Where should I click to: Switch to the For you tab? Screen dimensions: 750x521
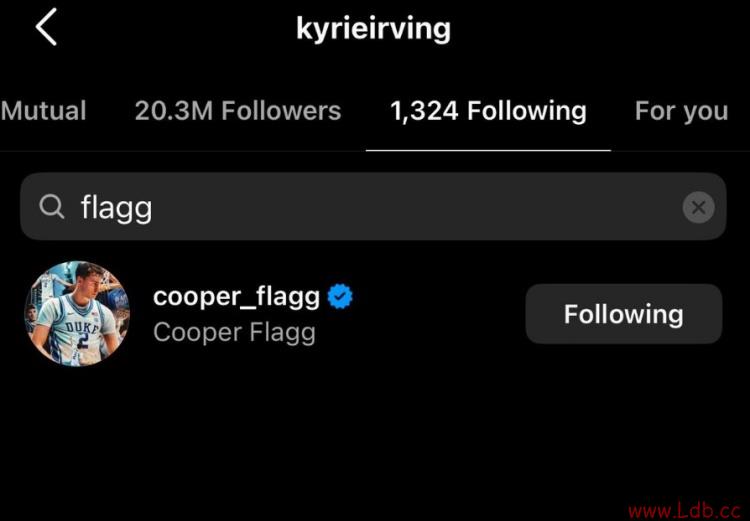tap(682, 111)
